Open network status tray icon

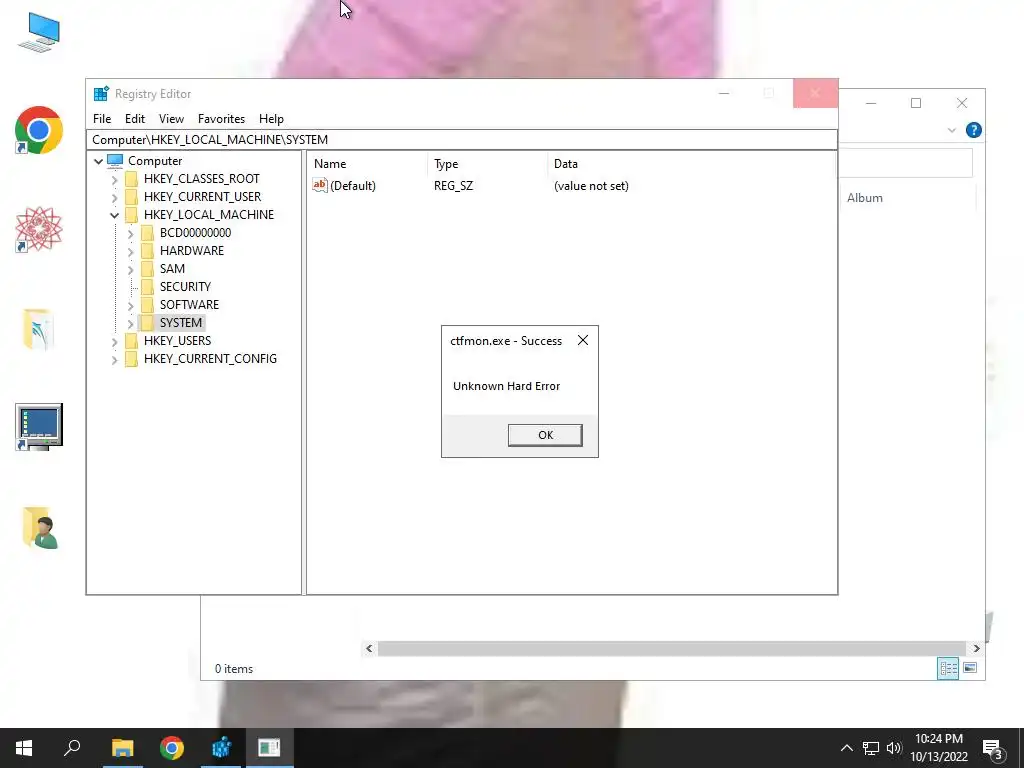pyautogui.click(x=871, y=748)
